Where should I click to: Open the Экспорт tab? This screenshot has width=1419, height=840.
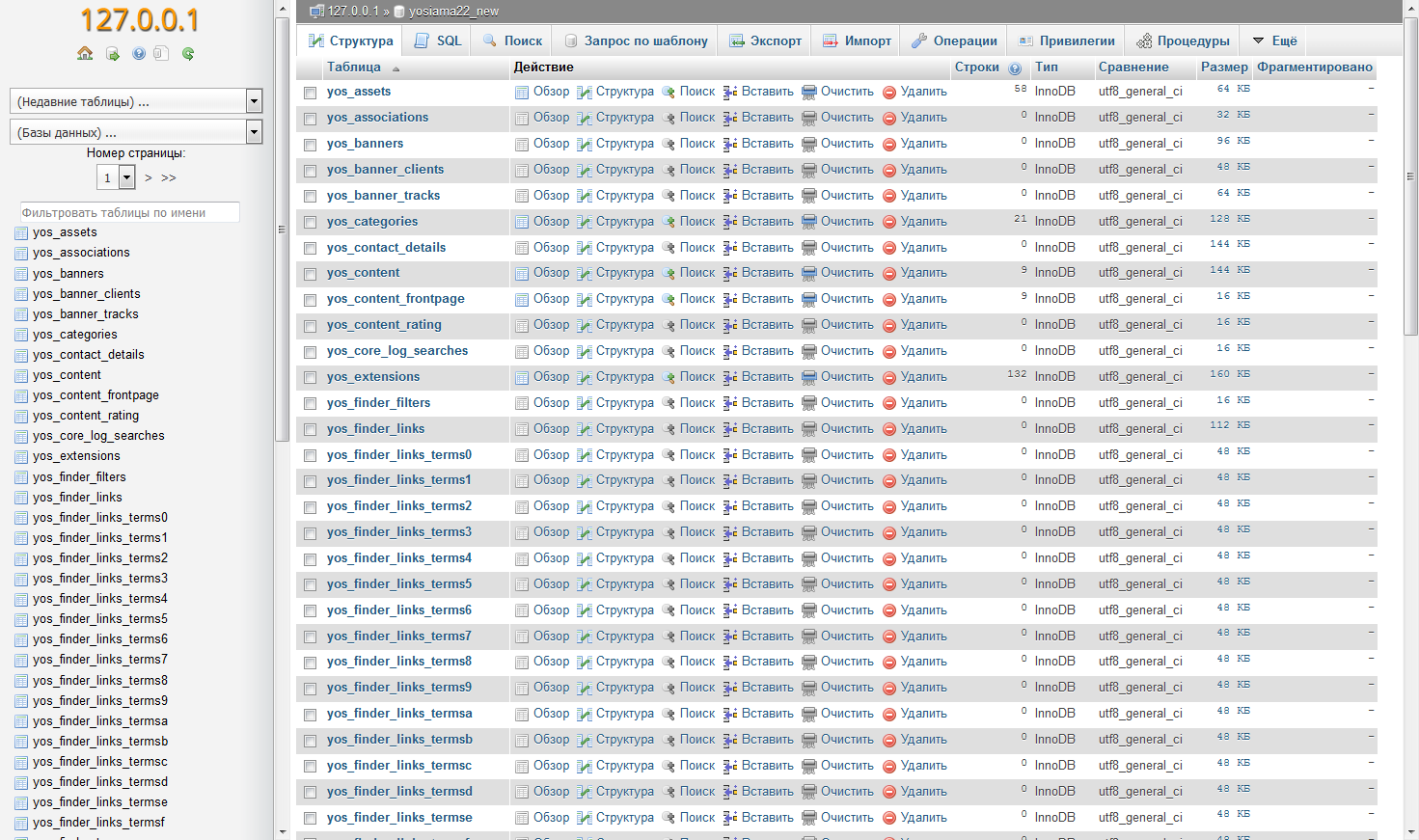click(765, 41)
